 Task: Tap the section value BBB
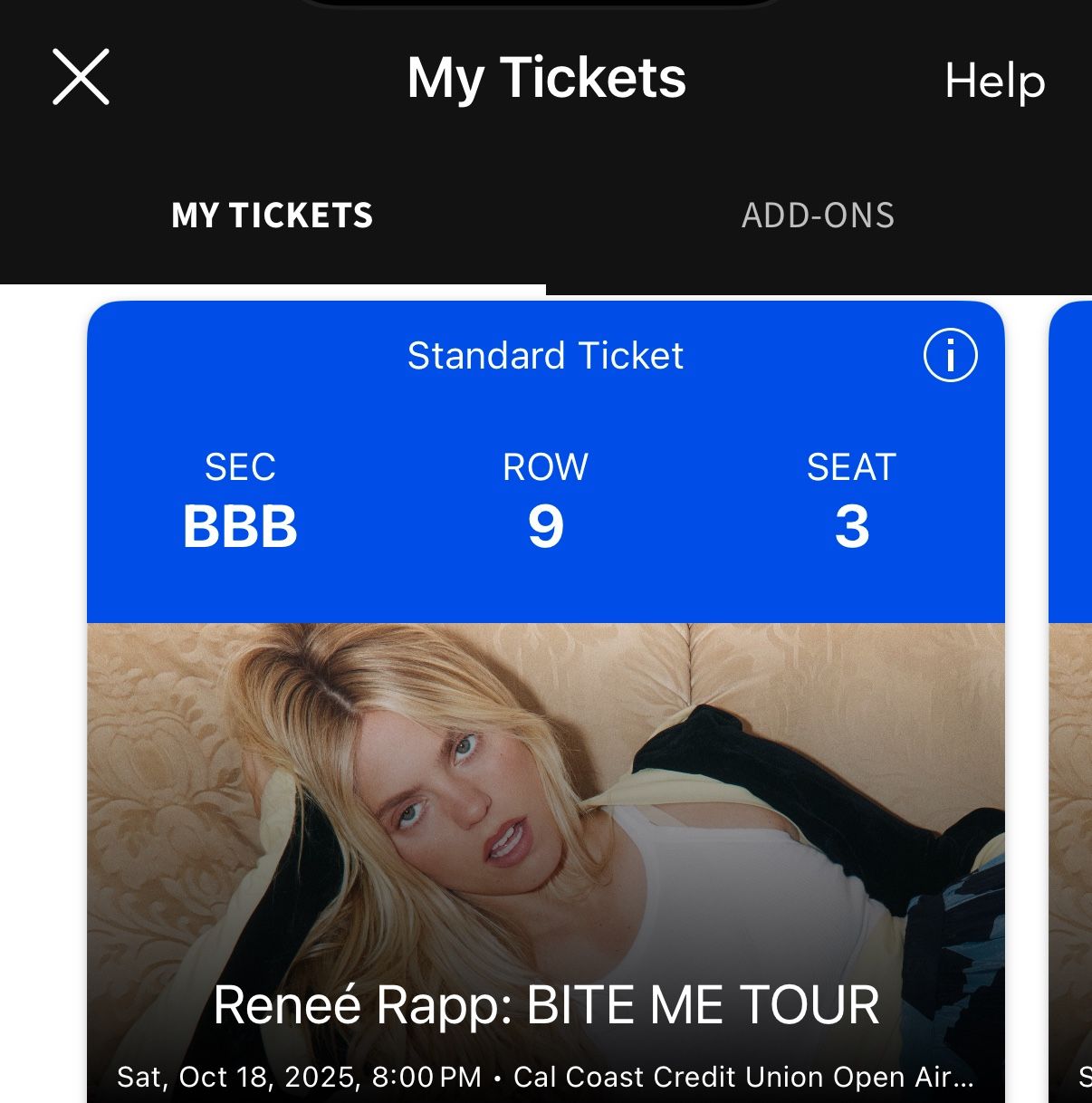240,526
